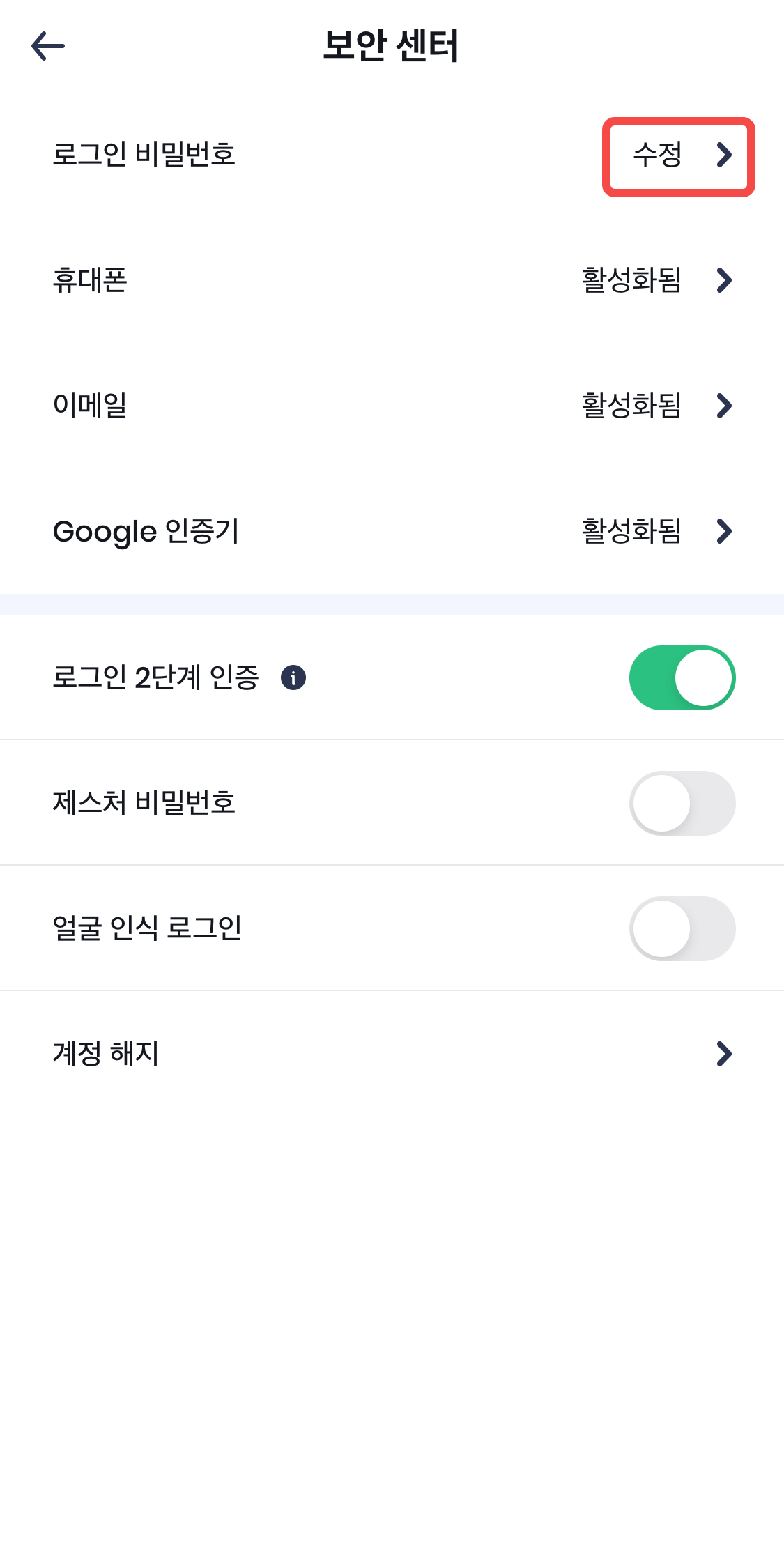Disable the 로그인 2단계 인증 toggle
Viewport: 784px width, 1555px height.
[x=682, y=677]
